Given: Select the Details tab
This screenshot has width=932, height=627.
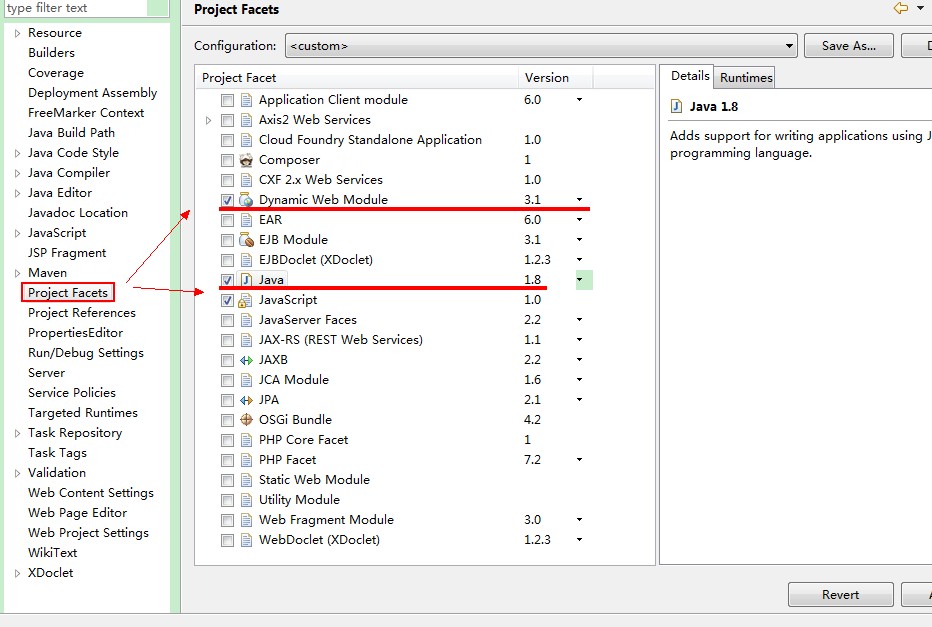Looking at the screenshot, I should tap(689, 76).
